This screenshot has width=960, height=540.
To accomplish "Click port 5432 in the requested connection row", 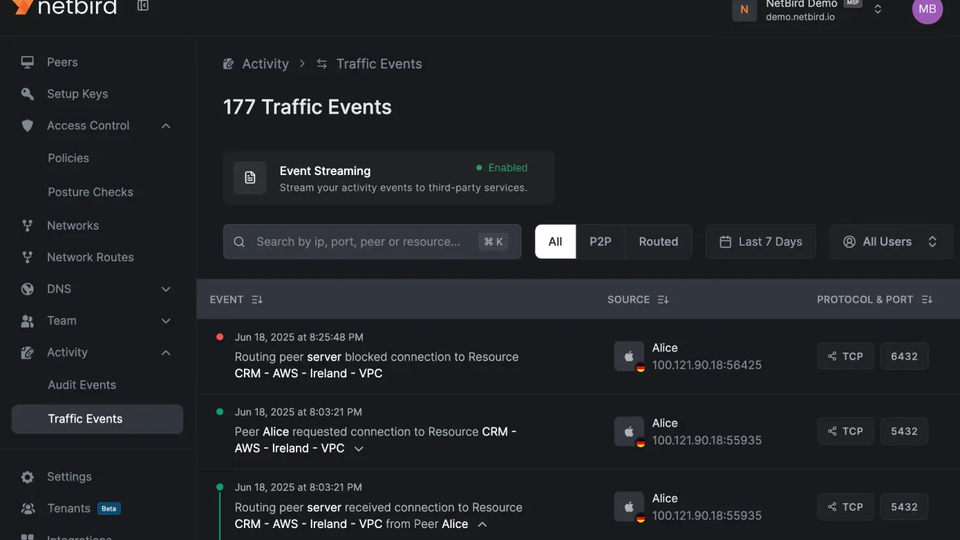I will [904, 432].
